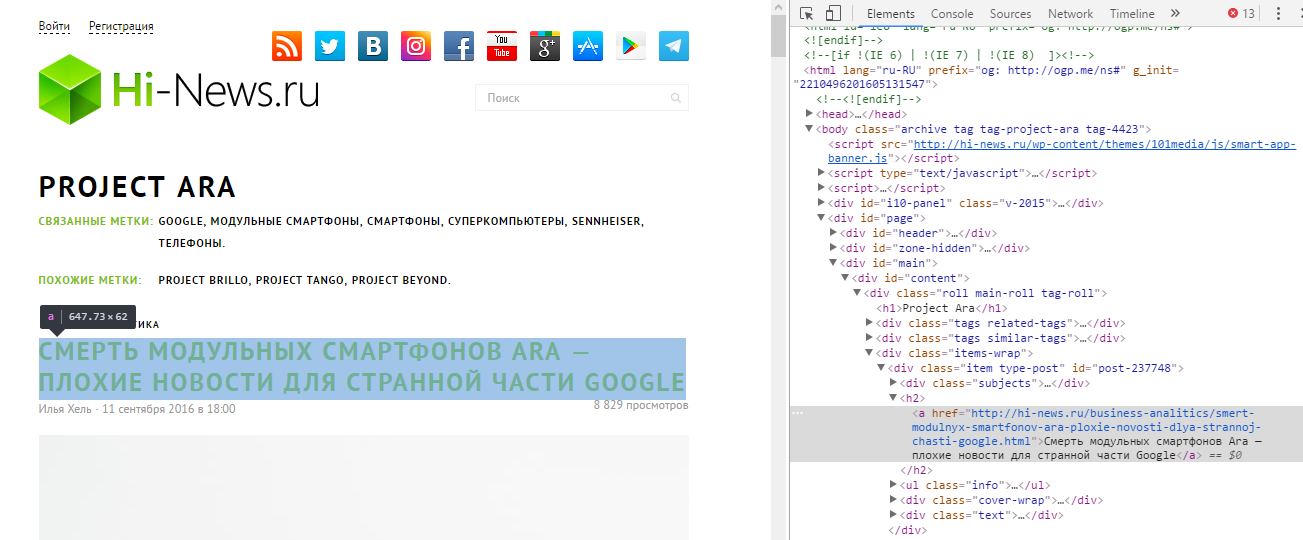1303x540 pixels.
Task: Select the Elements tab
Action: [891, 13]
